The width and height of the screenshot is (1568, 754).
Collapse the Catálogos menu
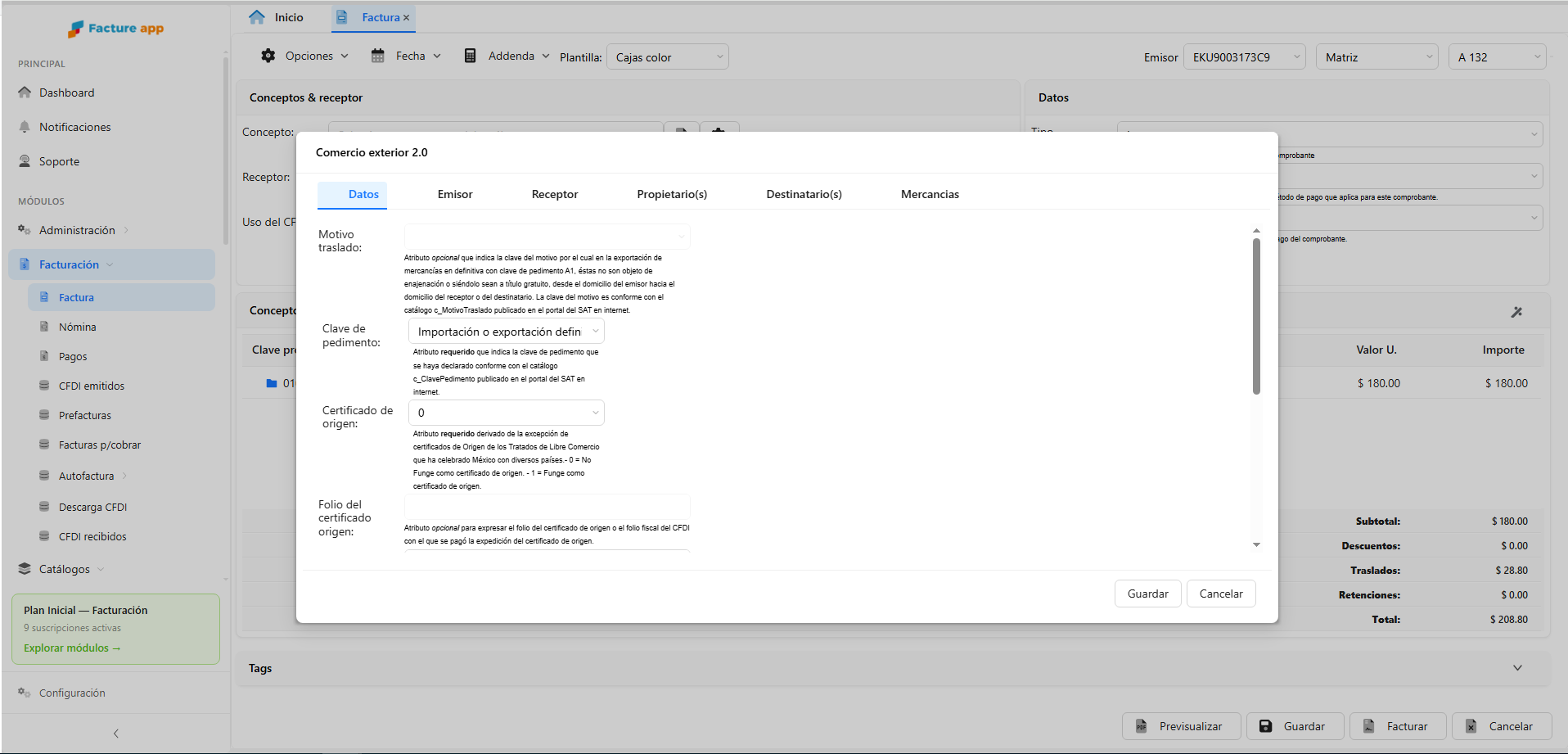(101, 569)
